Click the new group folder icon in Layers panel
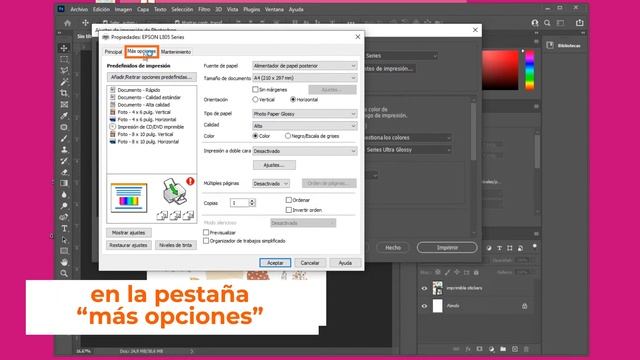Viewport: 640px width, 360px height. pos(503,349)
